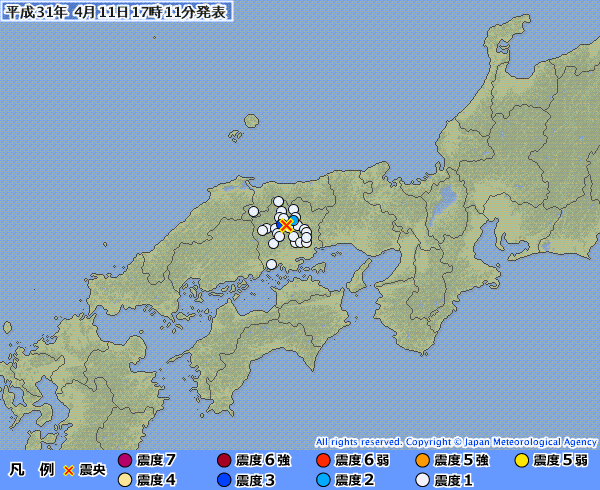Select the intensity 4 cream legend circle
600x490 pixels.
point(125,480)
